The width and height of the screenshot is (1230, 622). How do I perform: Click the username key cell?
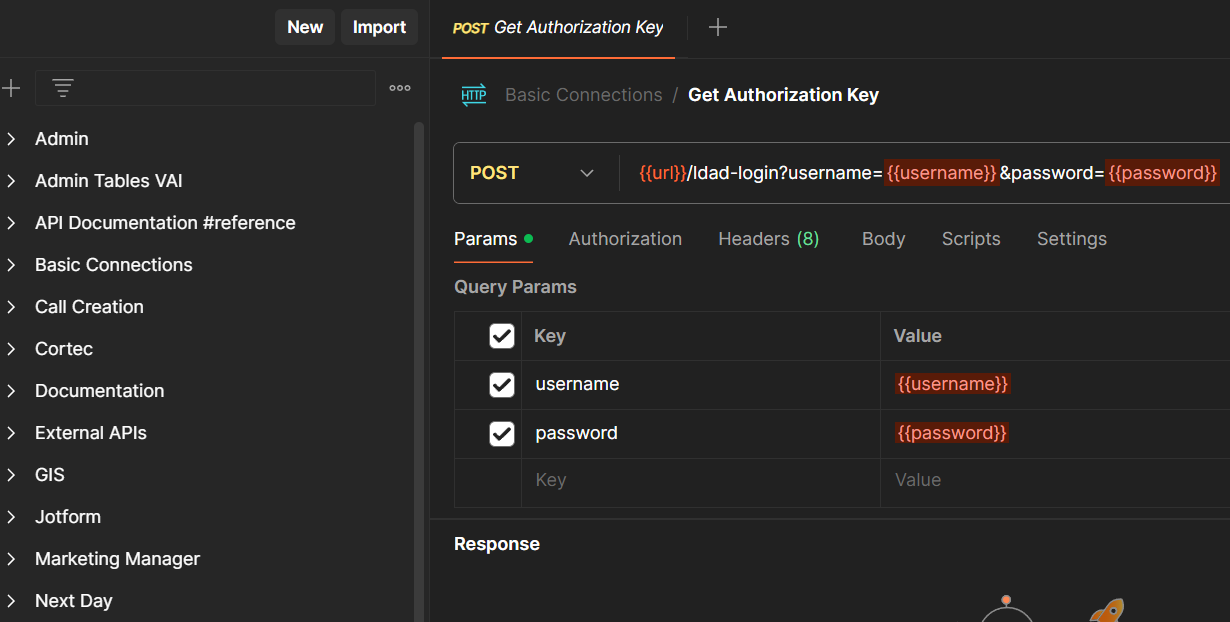pos(700,385)
